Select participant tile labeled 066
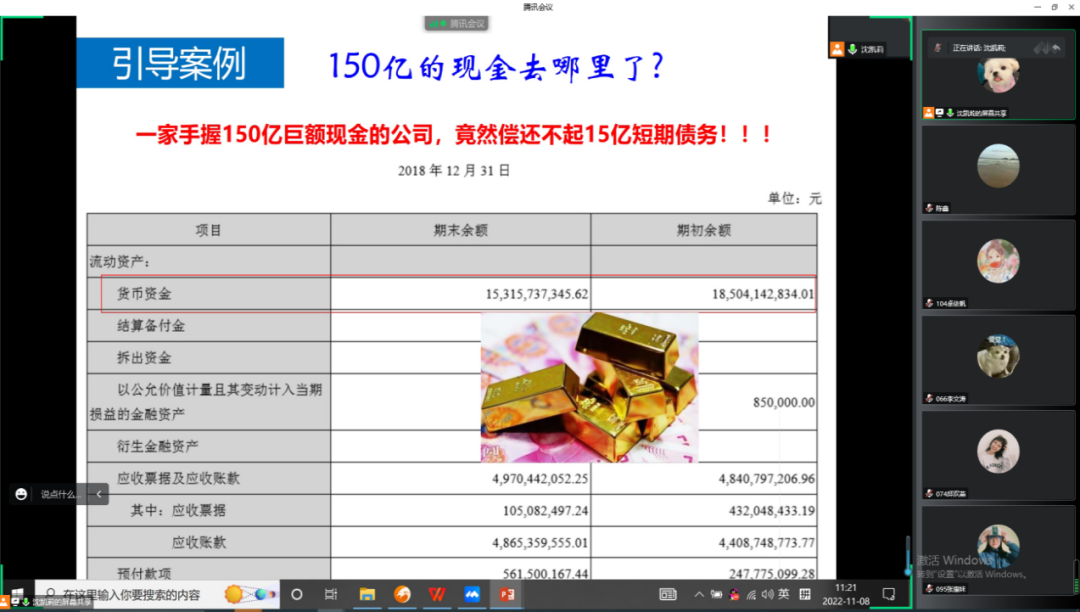 tap(998, 360)
